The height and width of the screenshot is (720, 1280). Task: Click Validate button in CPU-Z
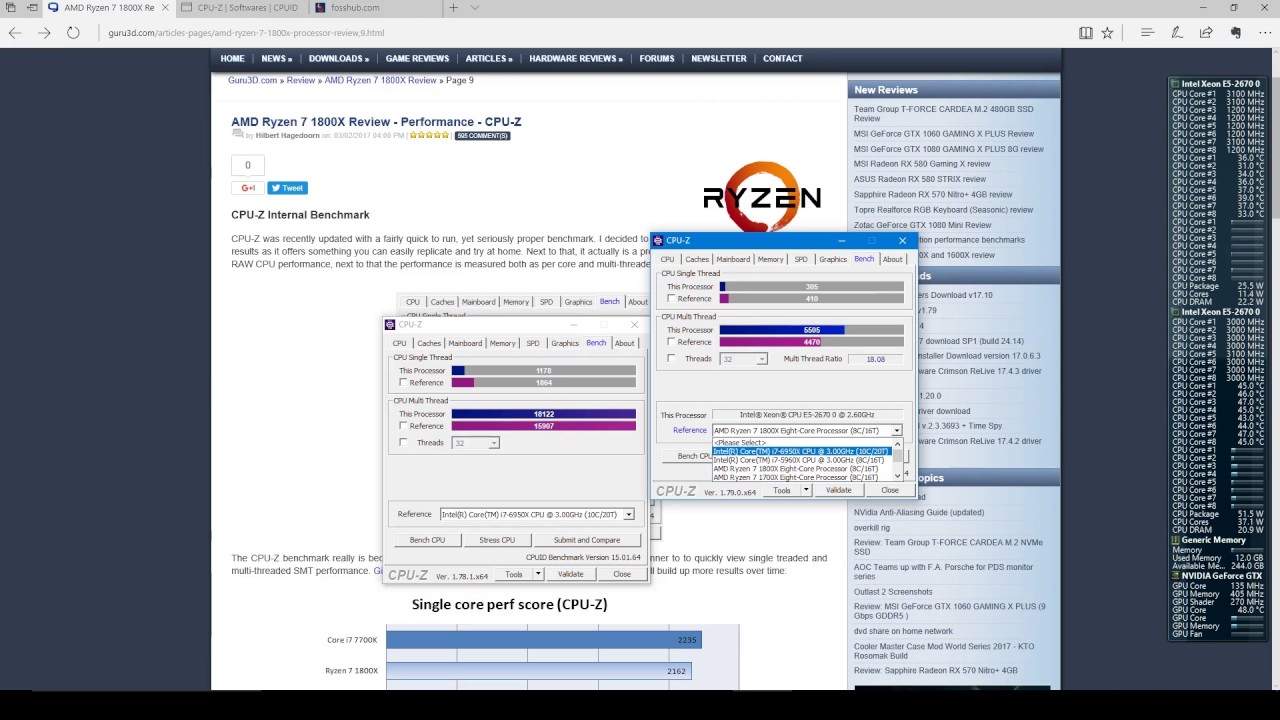click(838, 490)
